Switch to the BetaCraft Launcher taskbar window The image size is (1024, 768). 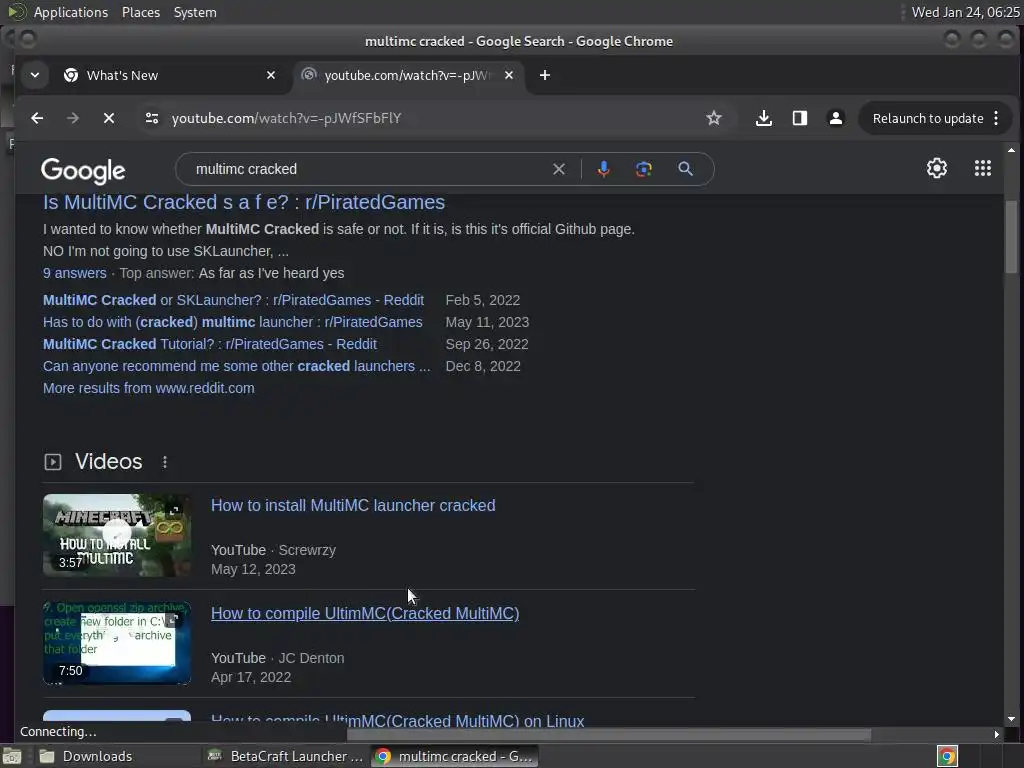[x=284, y=756]
